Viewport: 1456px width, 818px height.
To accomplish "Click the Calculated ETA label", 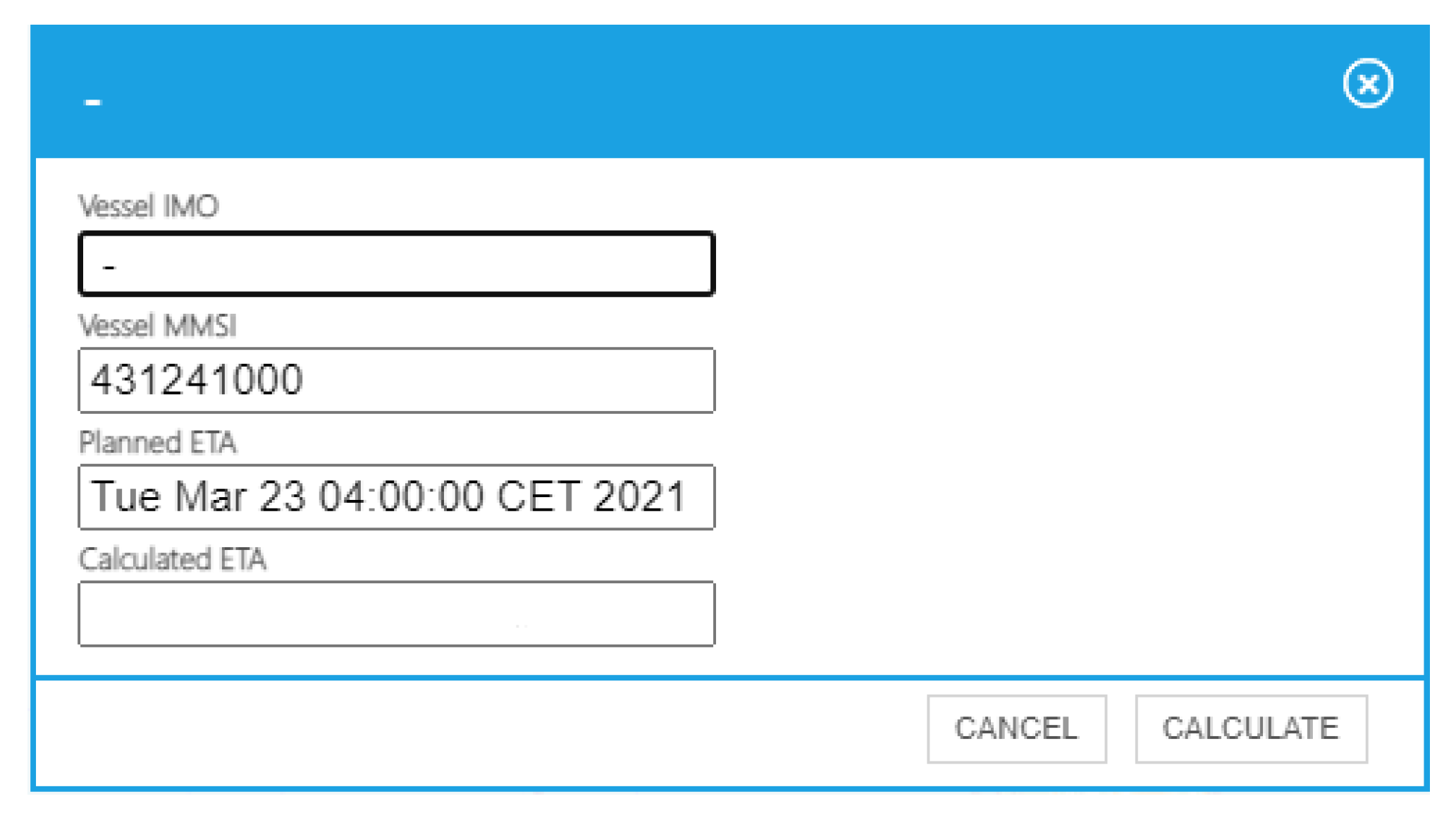I will click(x=173, y=558).
